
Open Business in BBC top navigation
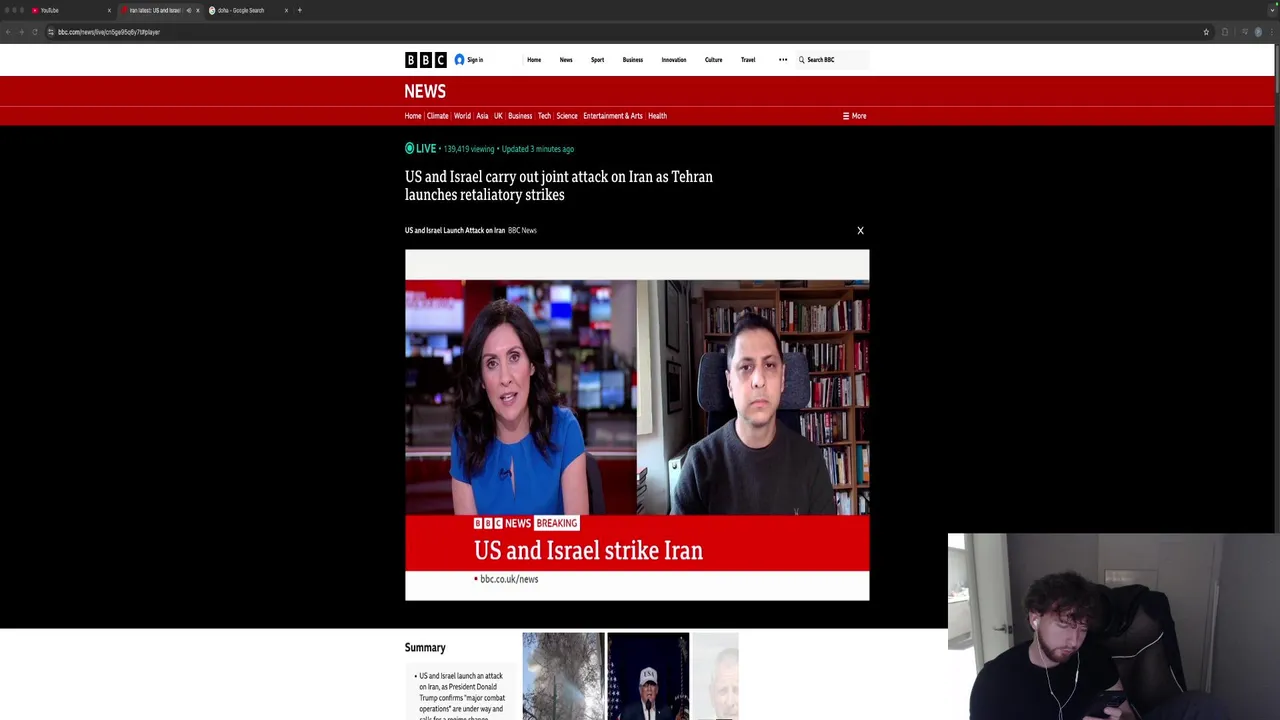point(633,60)
